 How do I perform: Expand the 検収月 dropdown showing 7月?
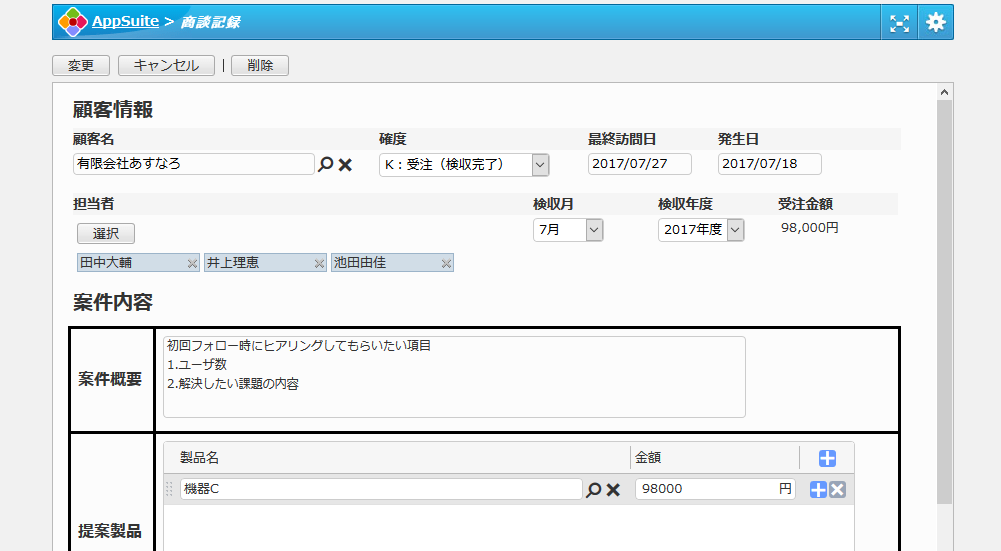594,230
